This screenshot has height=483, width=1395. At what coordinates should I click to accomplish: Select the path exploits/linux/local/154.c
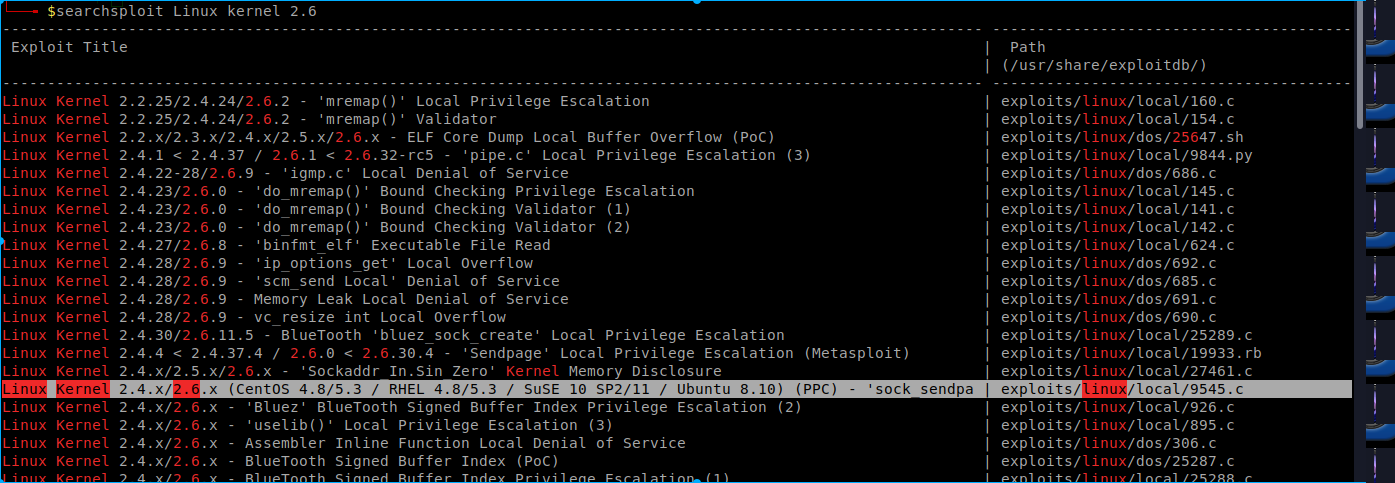(x=1118, y=119)
